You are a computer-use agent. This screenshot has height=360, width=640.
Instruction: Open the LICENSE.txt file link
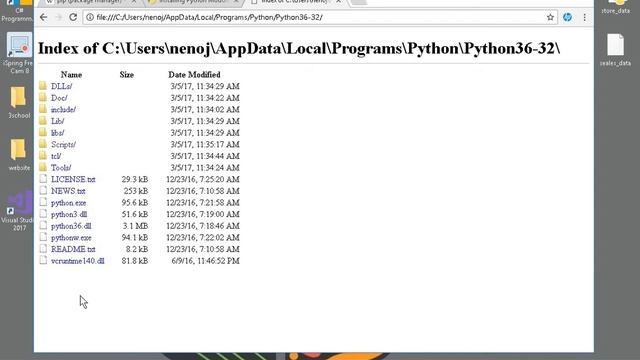pos(73,179)
